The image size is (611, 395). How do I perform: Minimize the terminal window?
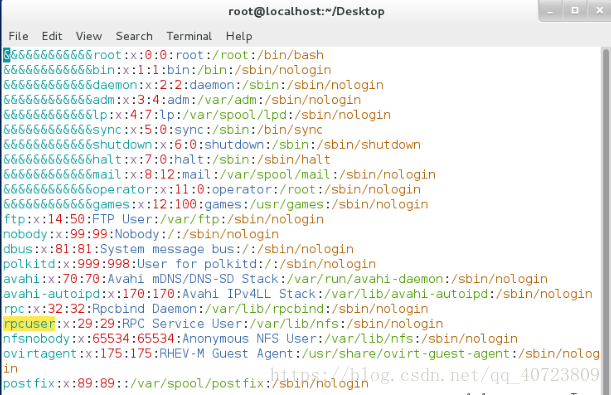click(x=550, y=11)
